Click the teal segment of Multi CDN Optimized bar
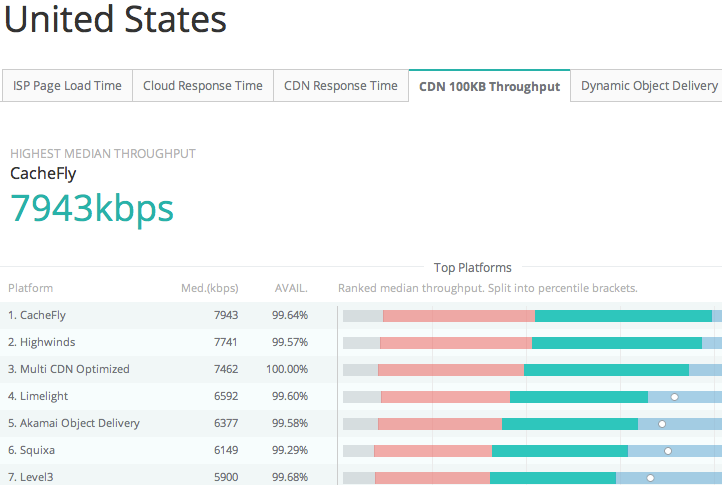 tap(606, 370)
